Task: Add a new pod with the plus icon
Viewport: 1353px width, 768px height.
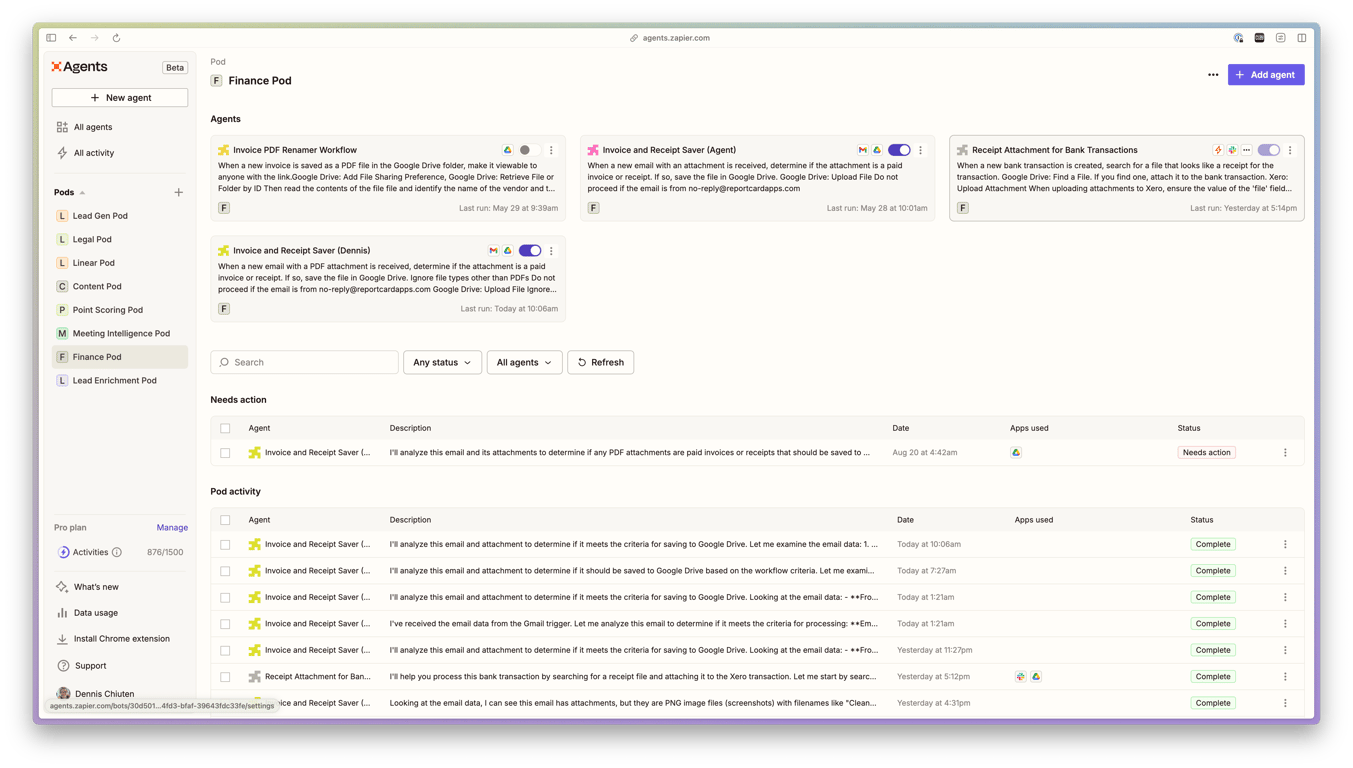Action: 179,192
